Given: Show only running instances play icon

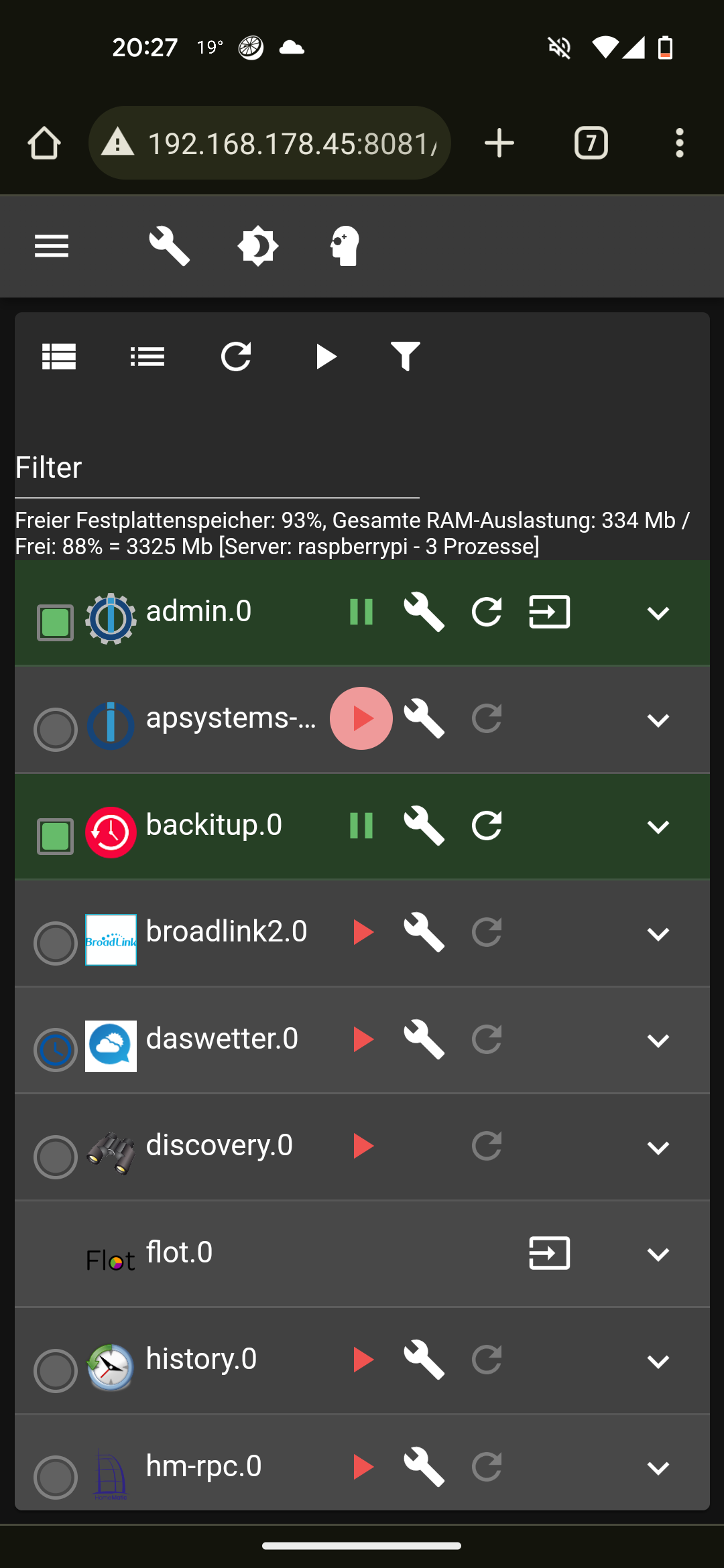Looking at the screenshot, I should pos(325,356).
